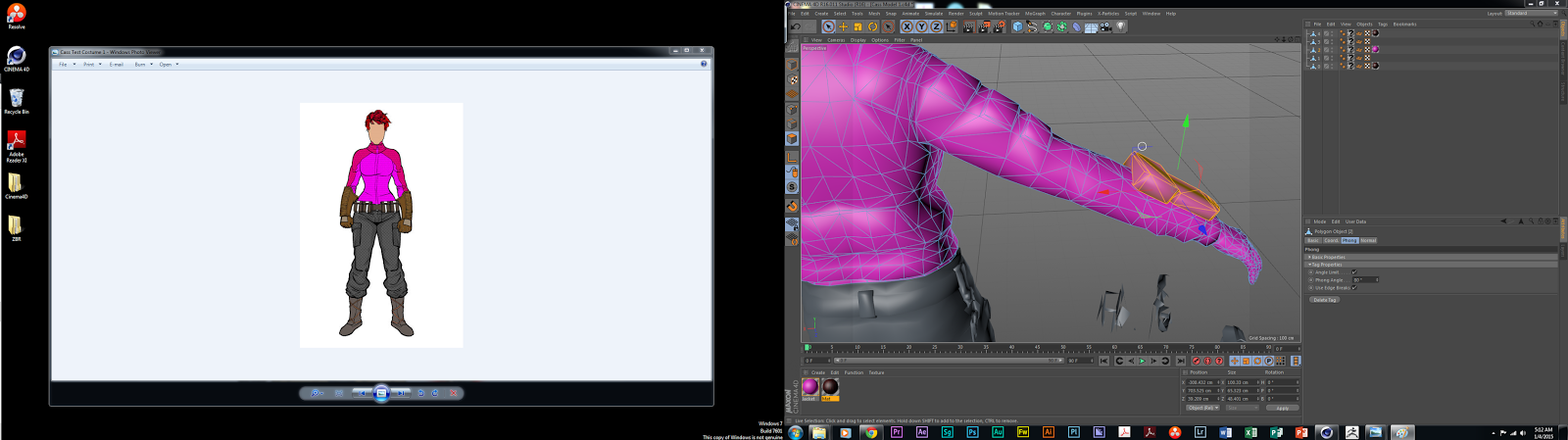Click the Render View clapperboard icon
This screenshot has height=440, width=1568.
pos(969,26)
